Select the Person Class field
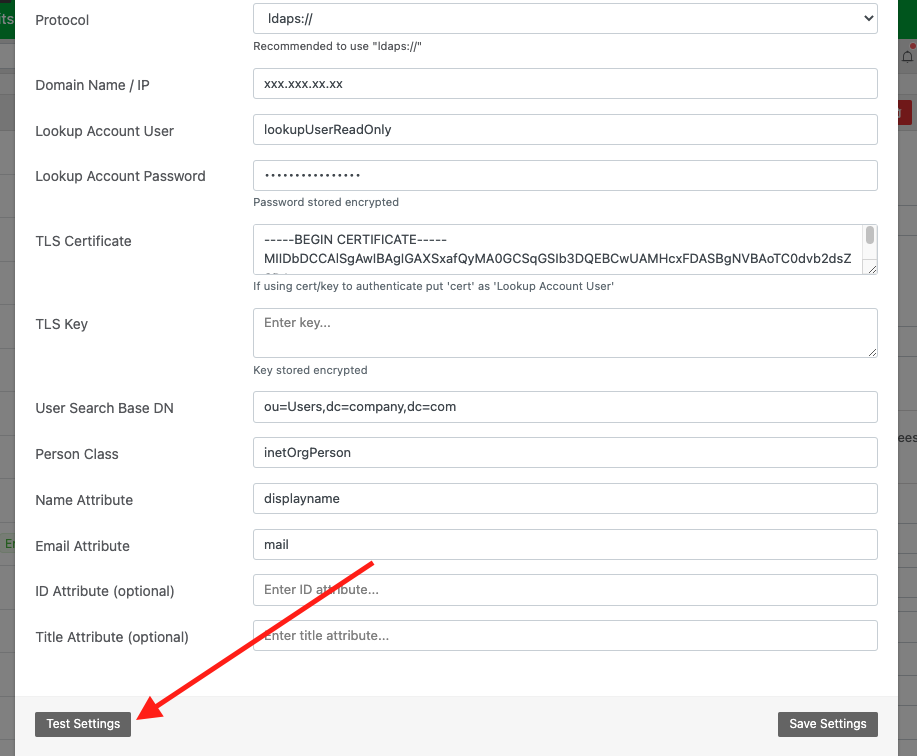The image size is (917, 756). coord(563,453)
